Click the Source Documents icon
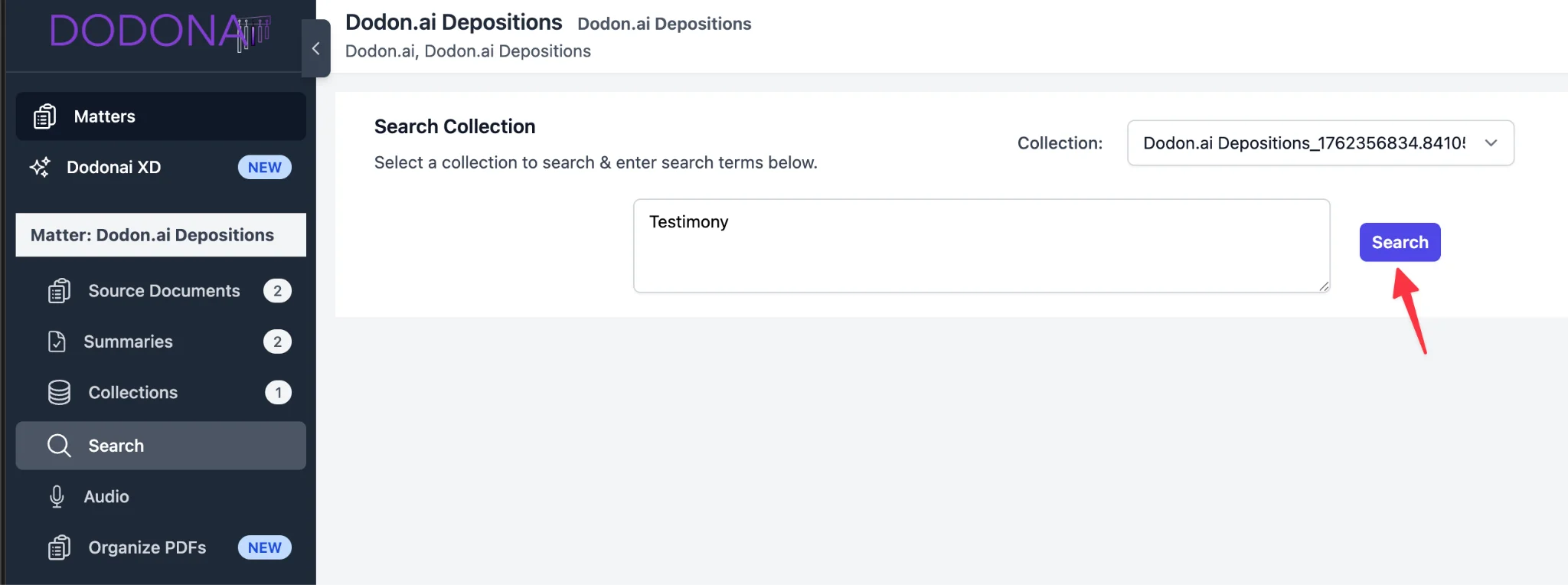The width and height of the screenshot is (1568, 585). (59, 291)
